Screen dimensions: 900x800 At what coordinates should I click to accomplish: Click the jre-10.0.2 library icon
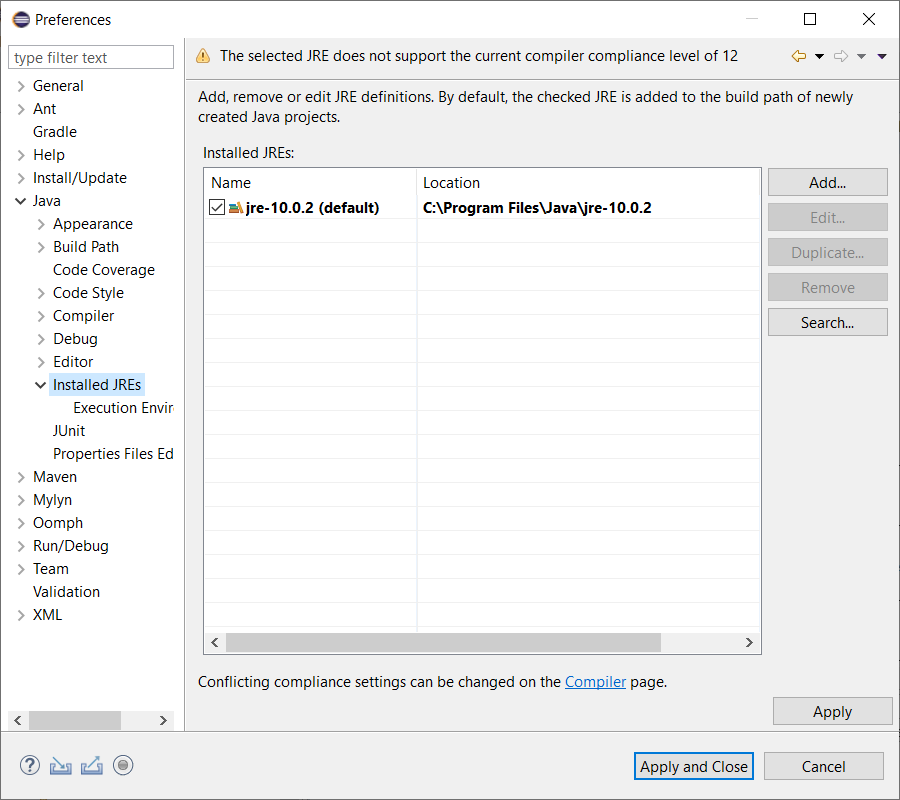[x=236, y=208]
